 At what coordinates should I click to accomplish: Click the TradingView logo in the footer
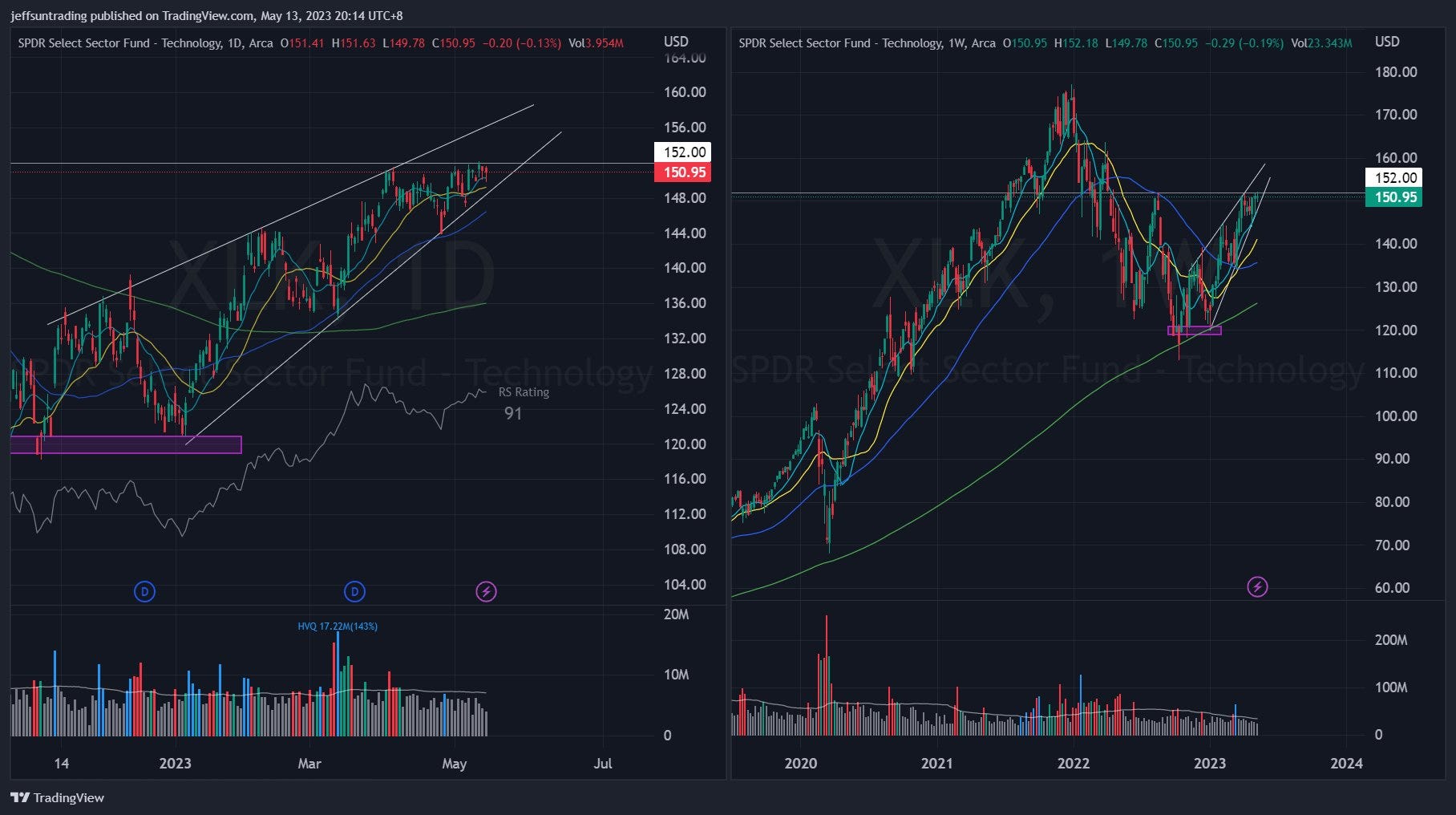57,797
